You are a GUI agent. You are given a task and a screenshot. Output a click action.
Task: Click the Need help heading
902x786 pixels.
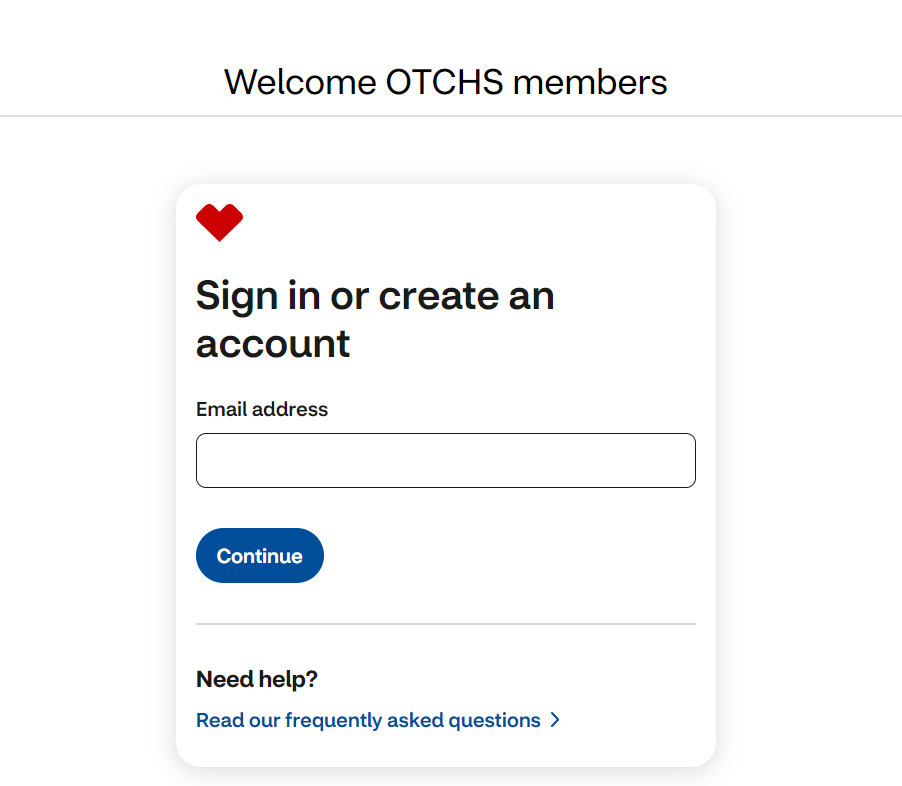pyautogui.click(x=256, y=678)
